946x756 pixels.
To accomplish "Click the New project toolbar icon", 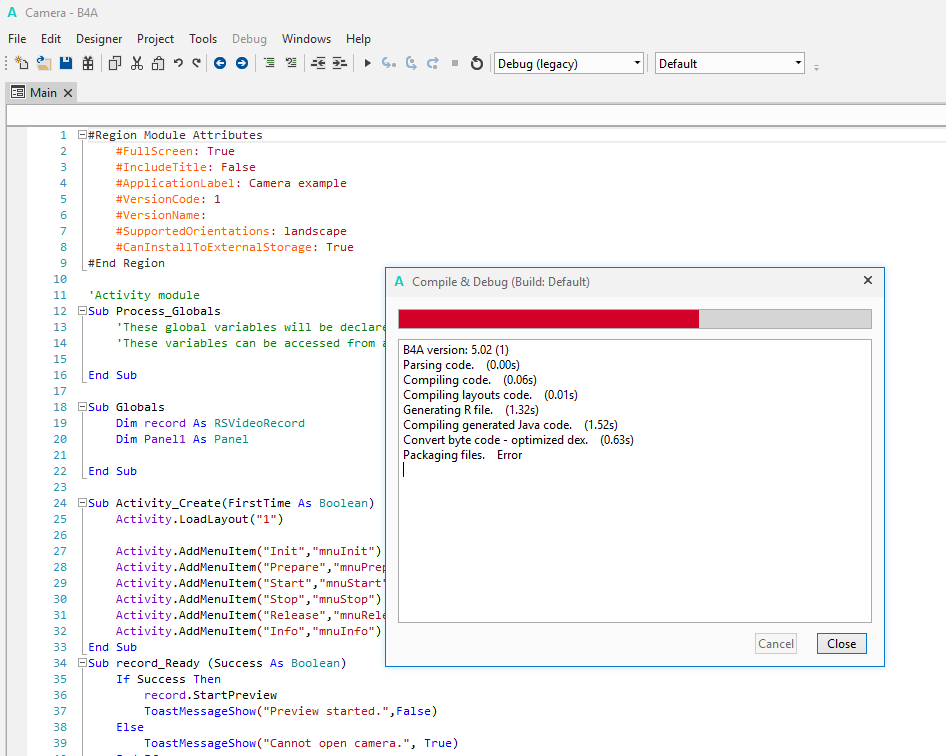I will (22, 63).
